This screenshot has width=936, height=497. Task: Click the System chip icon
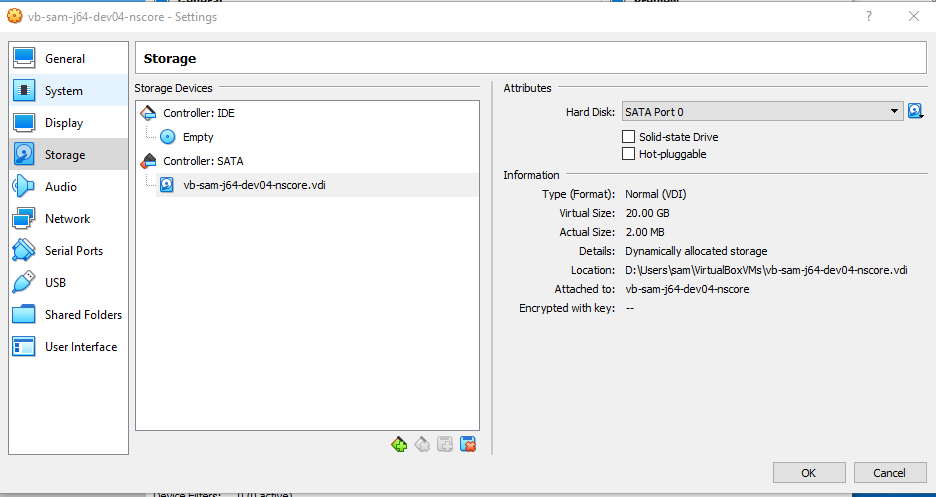coord(24,91)
